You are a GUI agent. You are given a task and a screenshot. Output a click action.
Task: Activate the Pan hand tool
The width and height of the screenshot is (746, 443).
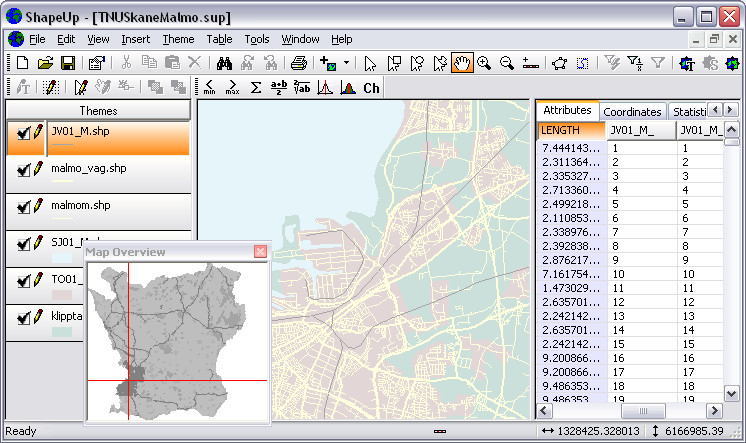462,63
